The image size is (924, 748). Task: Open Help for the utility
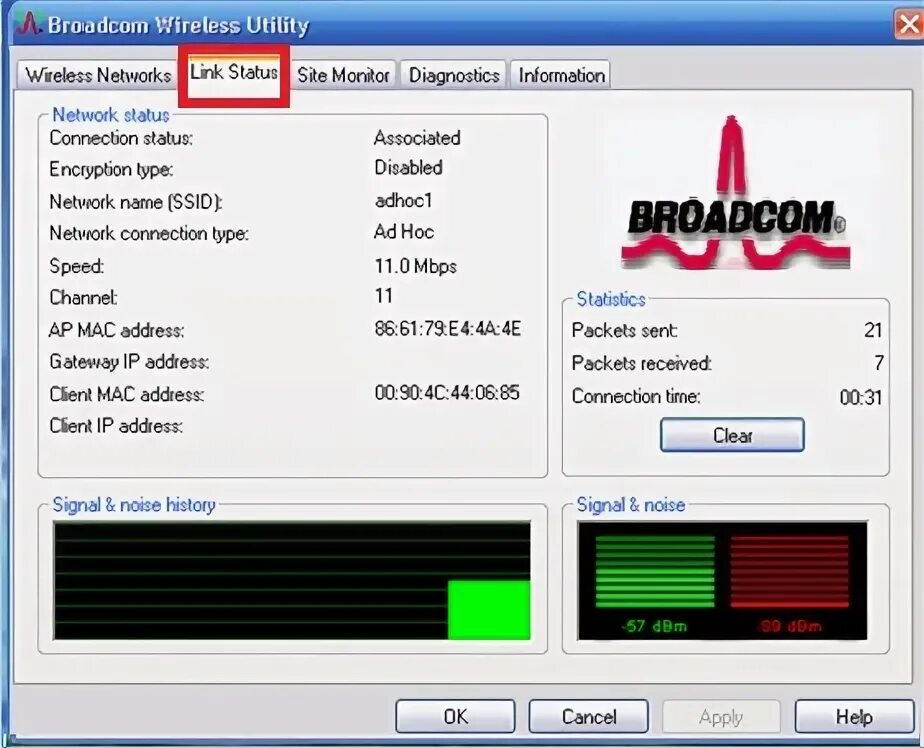click(854, 717)
